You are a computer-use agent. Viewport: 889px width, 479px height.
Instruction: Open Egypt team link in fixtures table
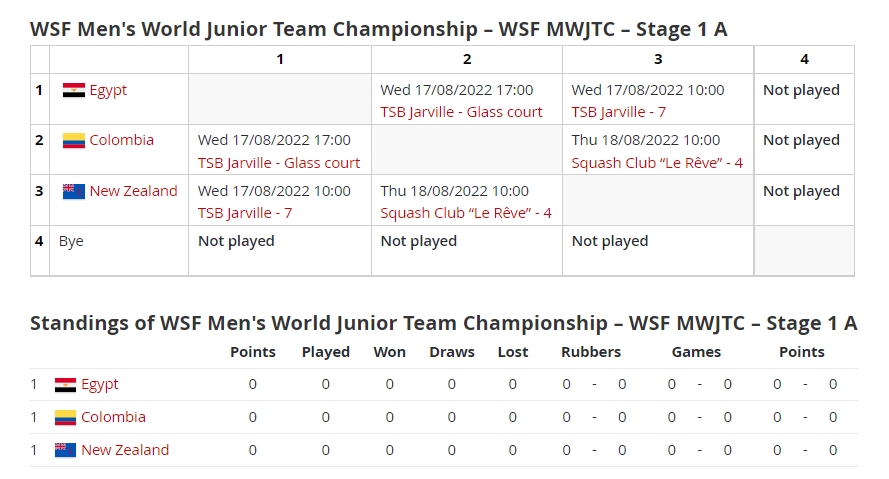click(108, 90)
